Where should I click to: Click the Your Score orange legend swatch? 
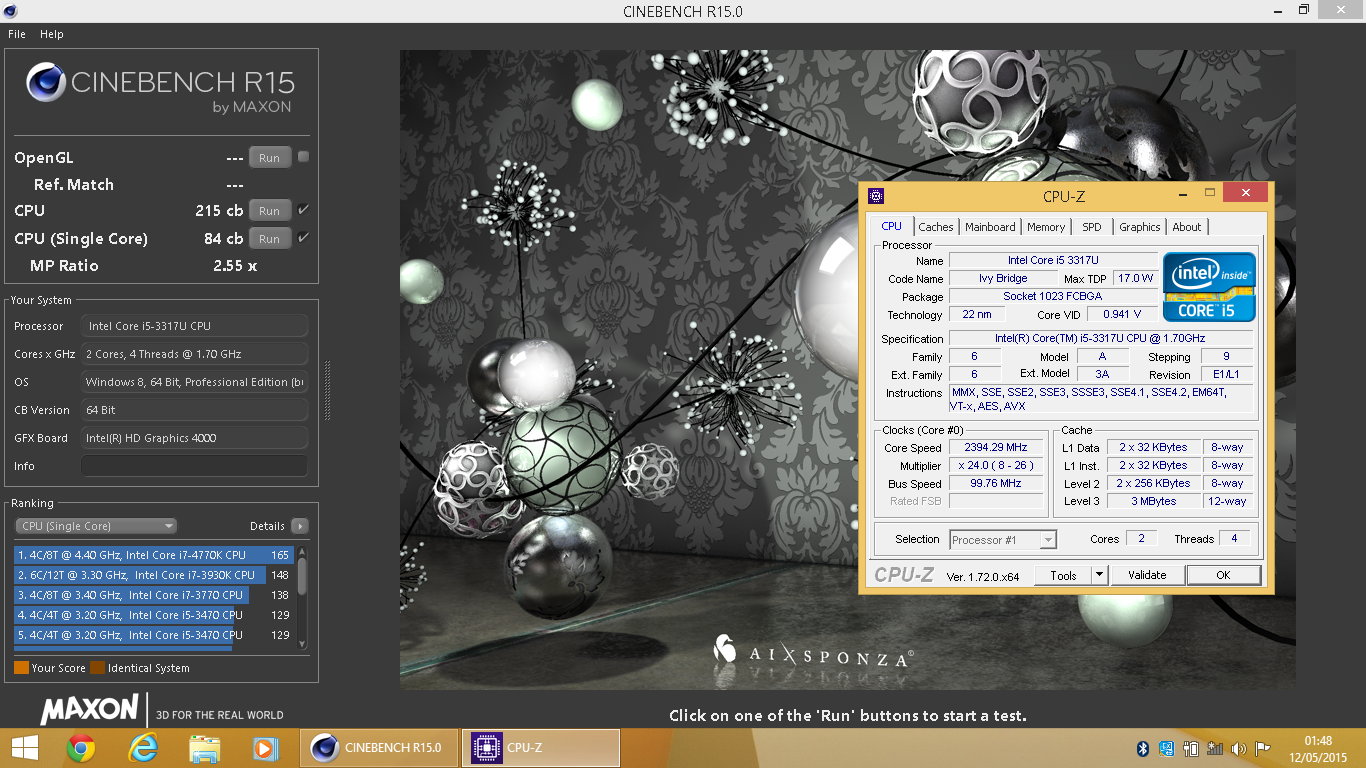21,668
